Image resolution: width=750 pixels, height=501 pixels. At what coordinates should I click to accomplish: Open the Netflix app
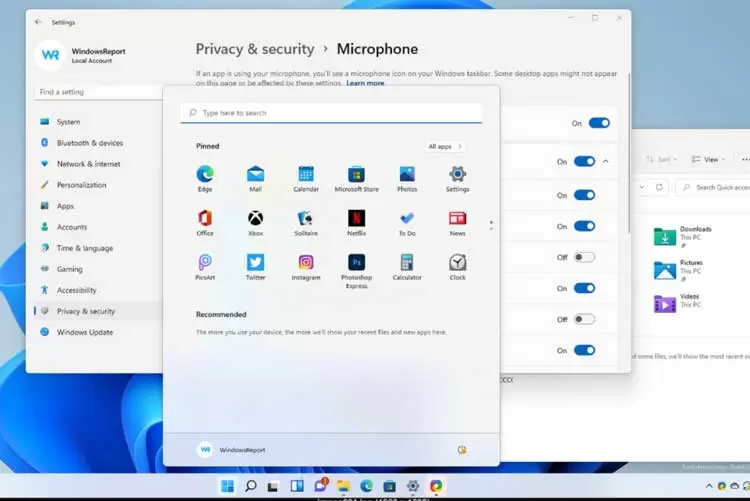point(356,223)
